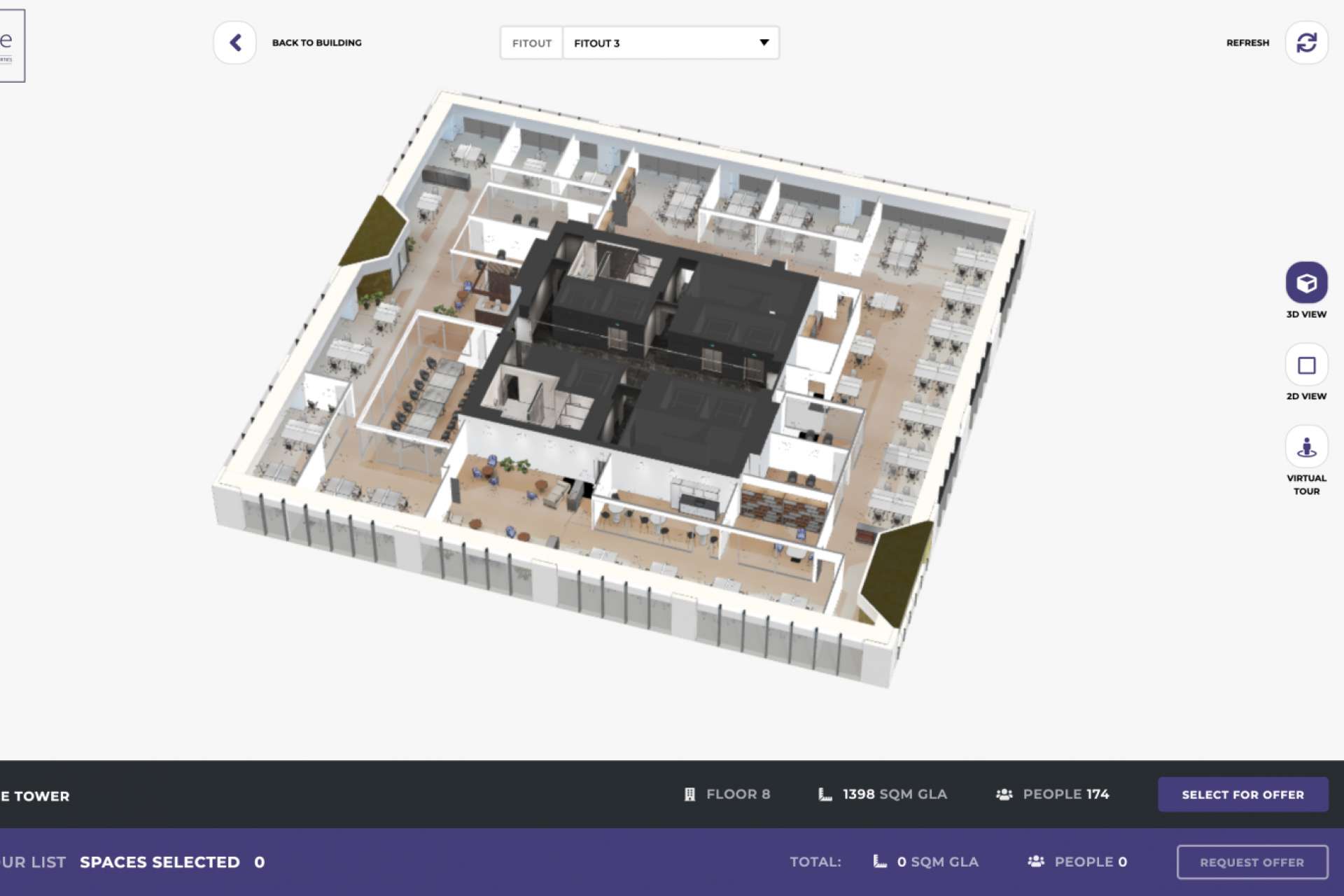Click the 1398 SQM GLA value
The image size is (1344, 896).
click(x=895, y=794)
